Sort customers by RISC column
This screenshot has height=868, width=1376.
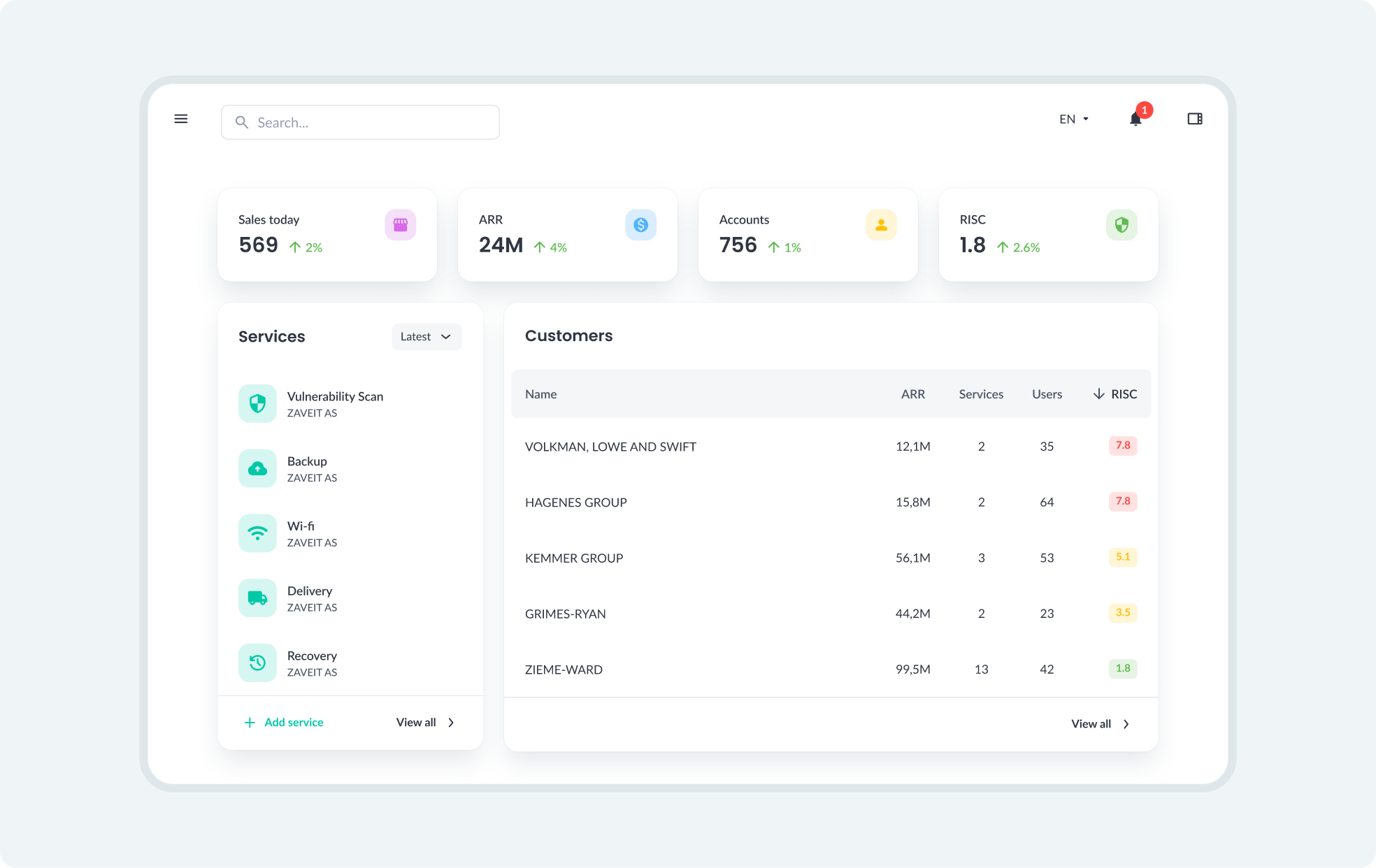tap(1115, 394)
